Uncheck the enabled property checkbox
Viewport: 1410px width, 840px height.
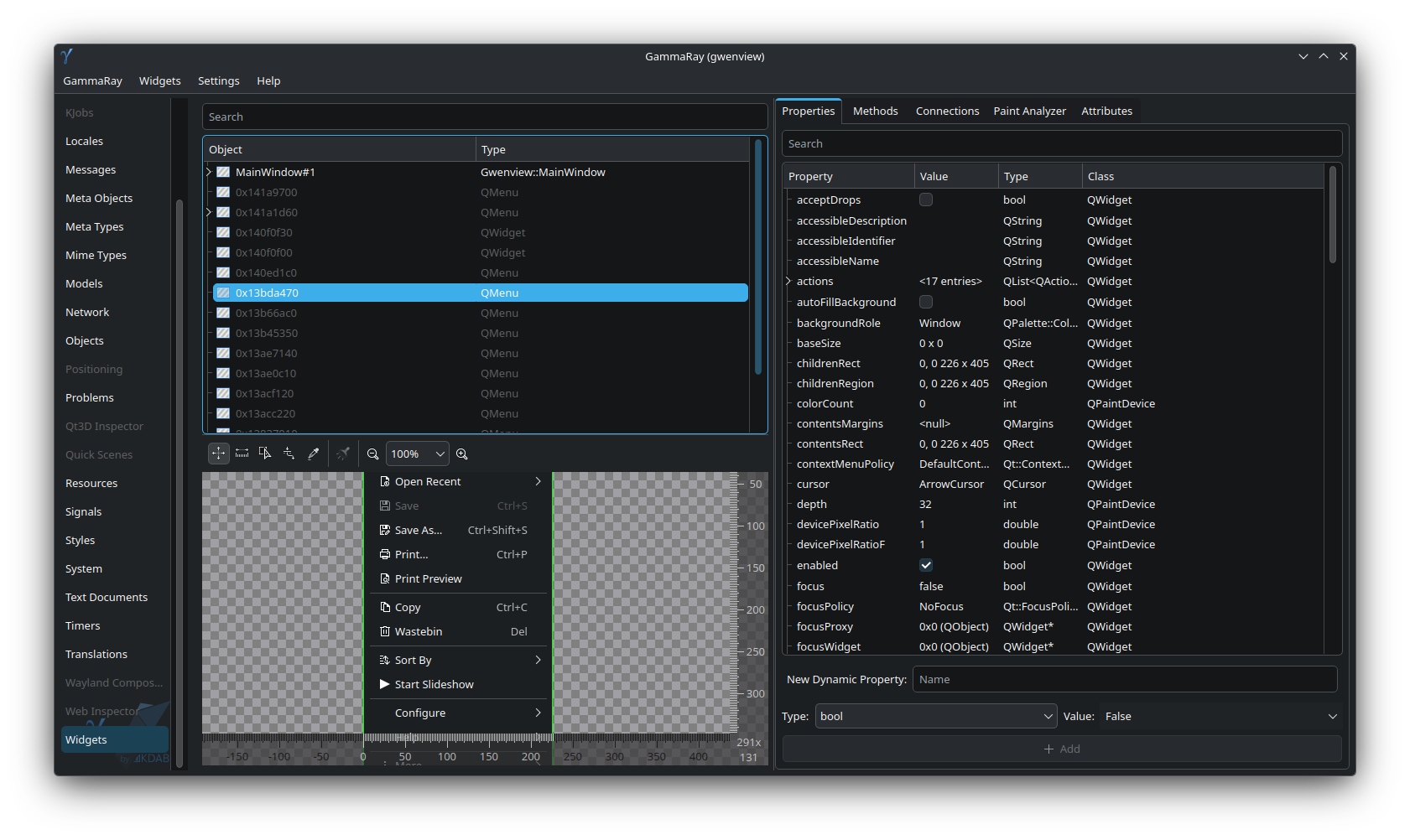926,565
